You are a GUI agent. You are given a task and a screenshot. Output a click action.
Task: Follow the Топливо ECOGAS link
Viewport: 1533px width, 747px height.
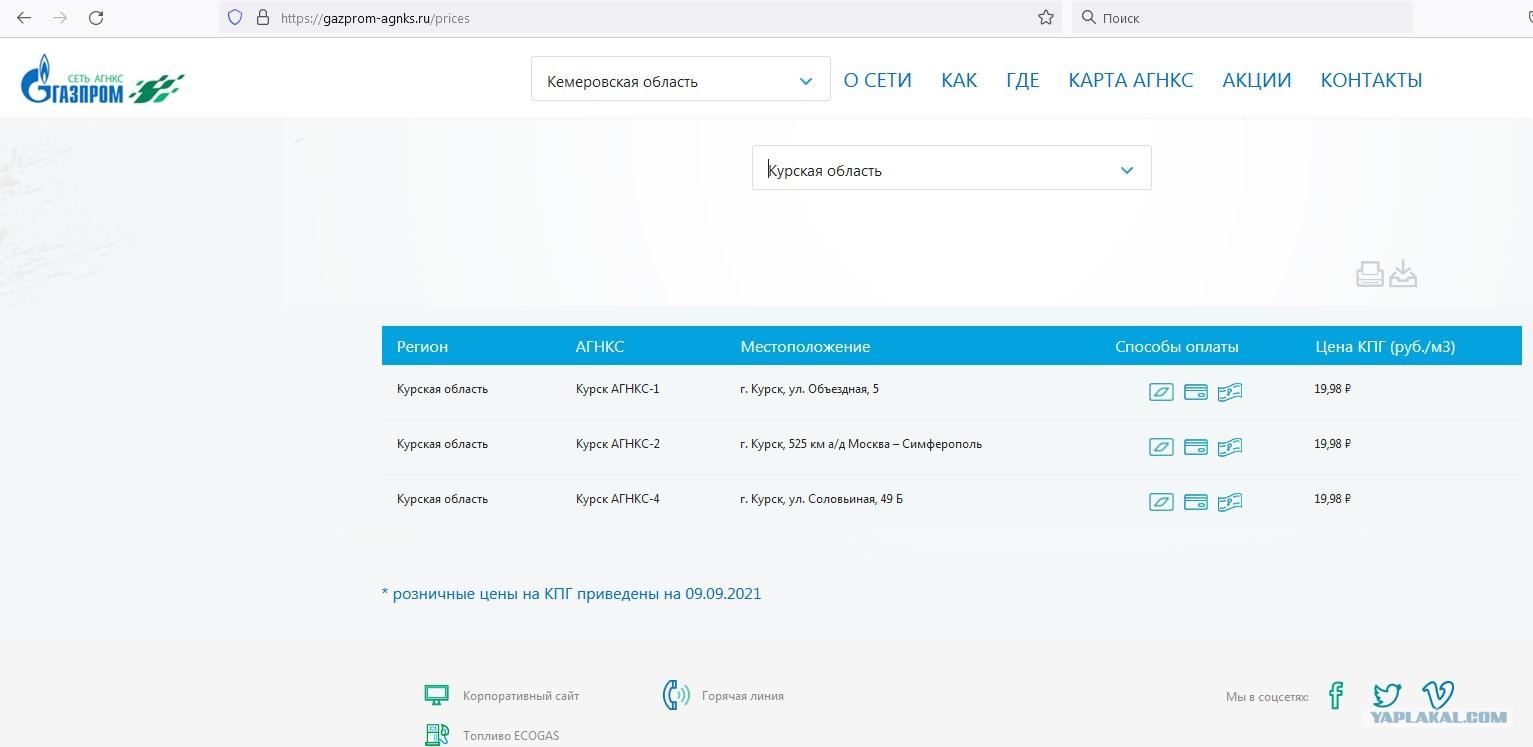click(x=511, y=736)
